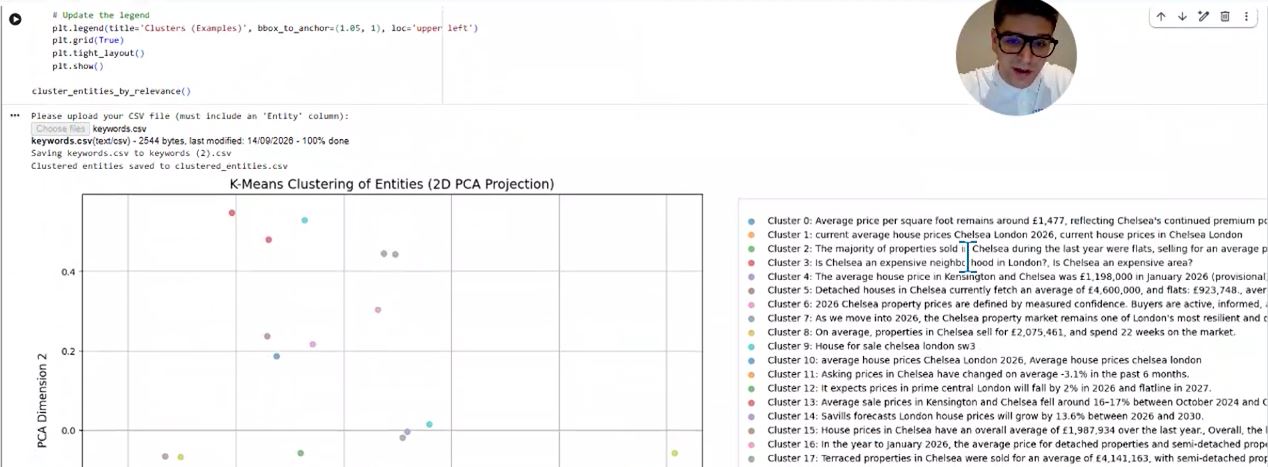Click the topmost red scatter point in plot
Image resolution: width=1268 pixels, height=467 pixels.
pyautogui.click(x=232, y=212)
